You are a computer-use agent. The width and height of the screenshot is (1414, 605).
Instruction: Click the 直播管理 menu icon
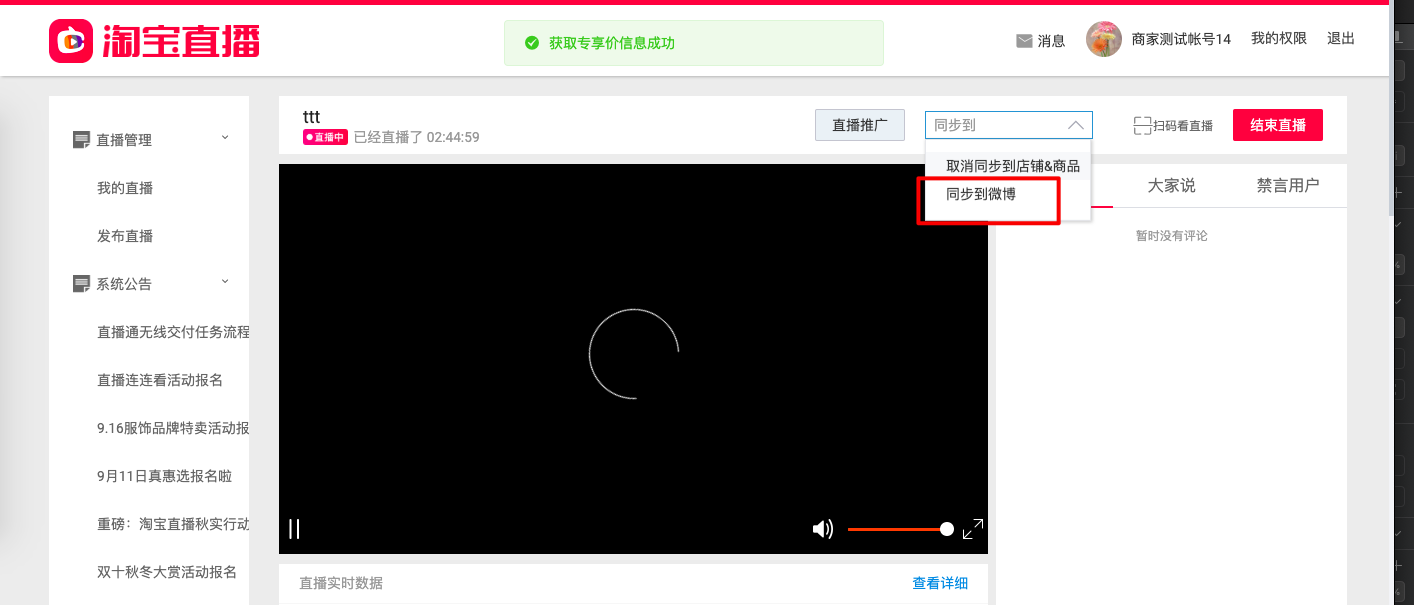(82, 140)
